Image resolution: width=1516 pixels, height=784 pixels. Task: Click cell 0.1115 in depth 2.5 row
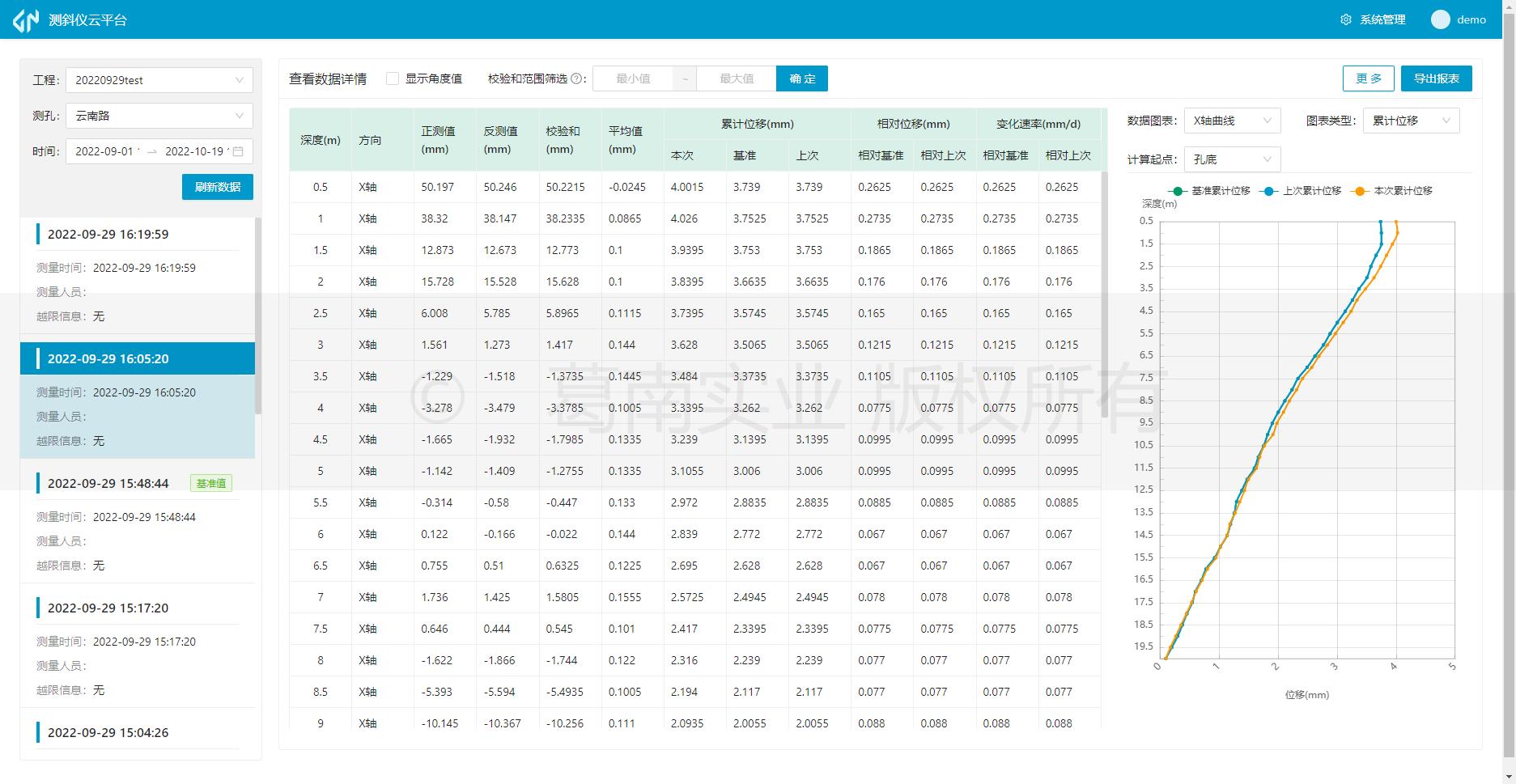[625, 313]
